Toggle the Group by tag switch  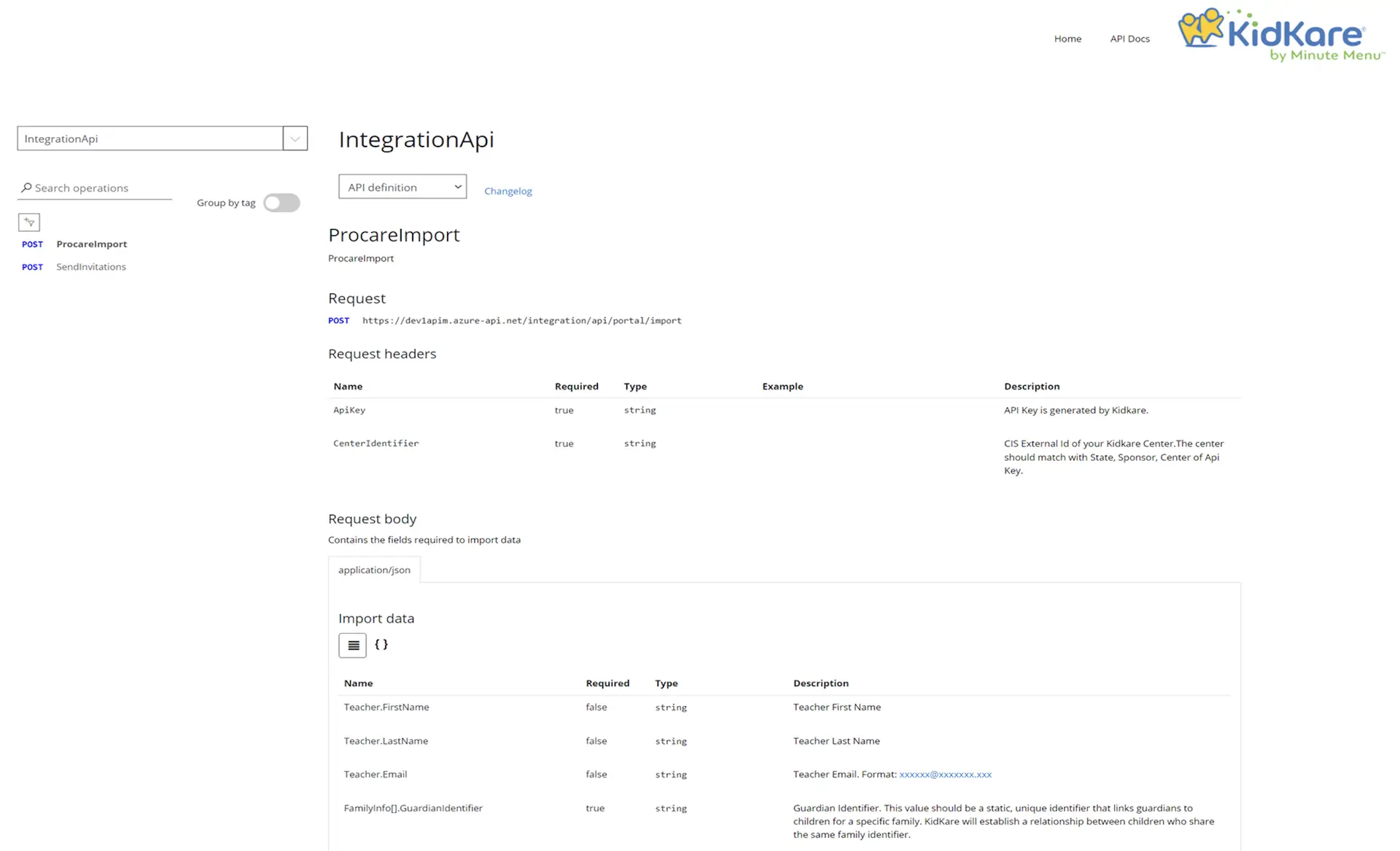(x=281, y=203)
